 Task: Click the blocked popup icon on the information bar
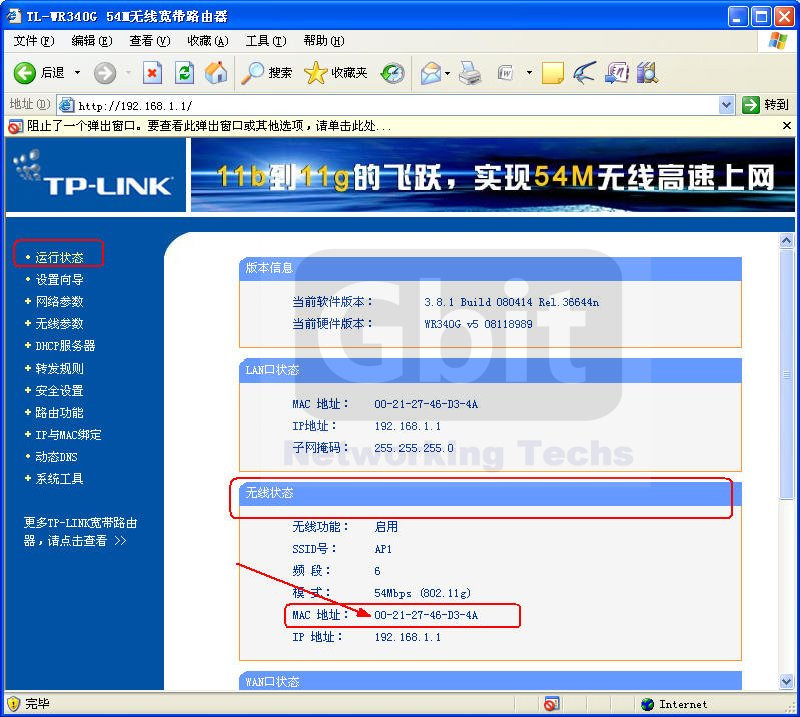point(16,127)
